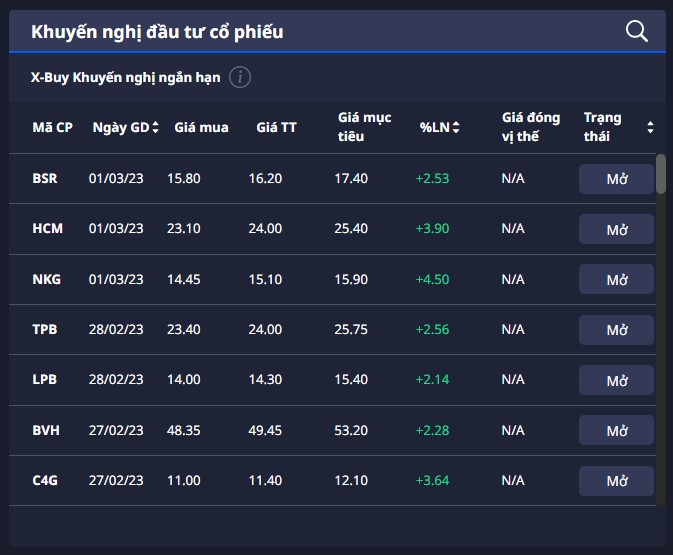Select the HCM stock code
Image resolution: width=673 pixels, height=555 pixels.
click(47, 228)
